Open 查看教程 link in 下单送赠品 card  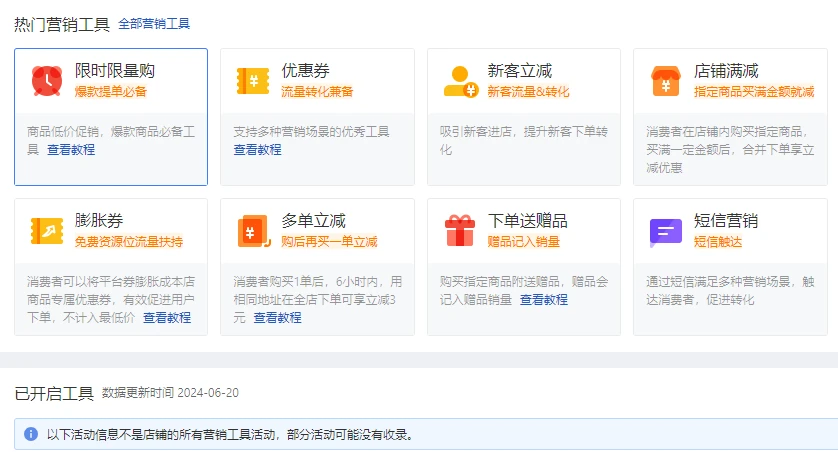coord(544,299)
